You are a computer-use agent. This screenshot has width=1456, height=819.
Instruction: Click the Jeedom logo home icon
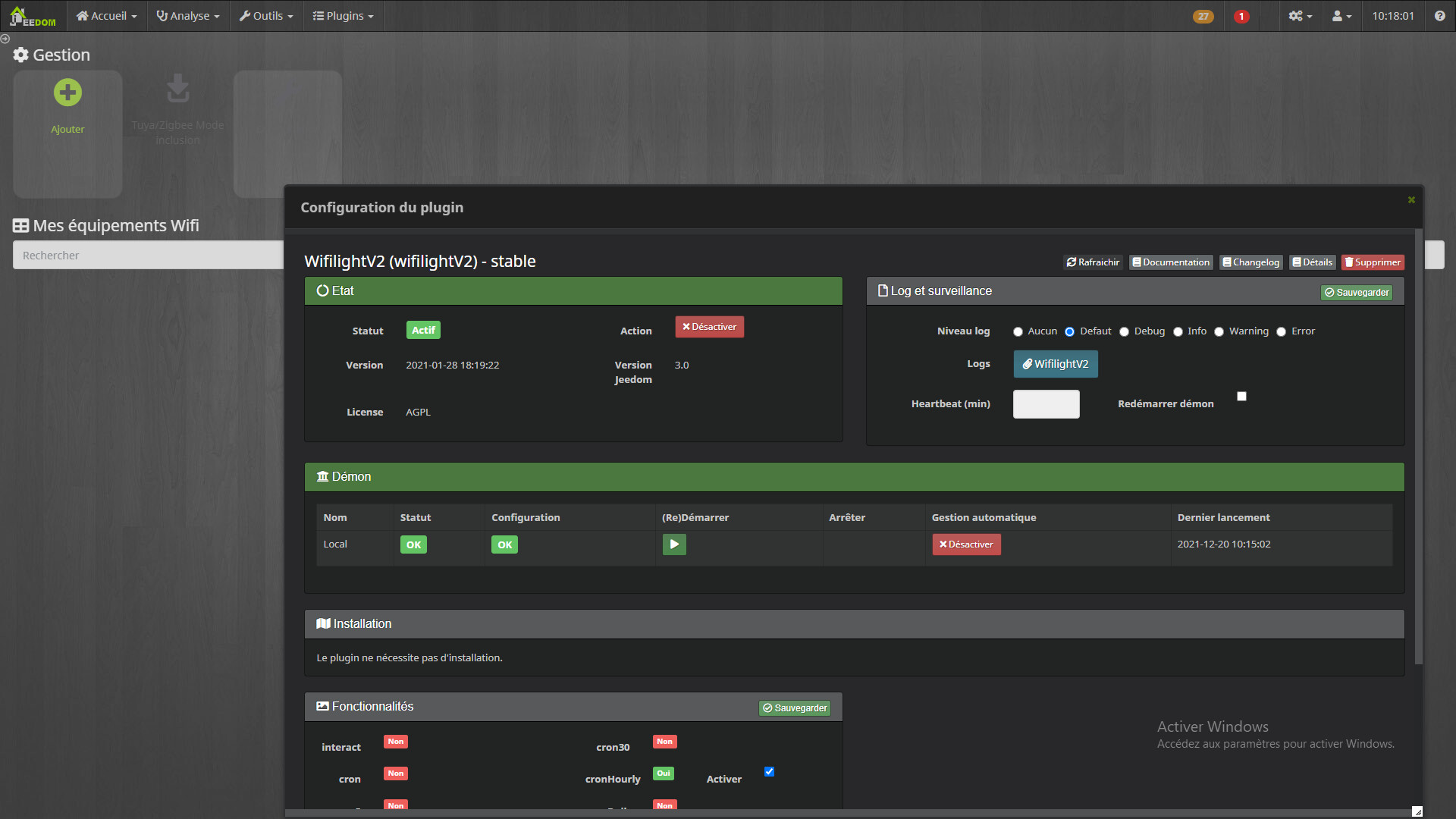pos(33,16)
